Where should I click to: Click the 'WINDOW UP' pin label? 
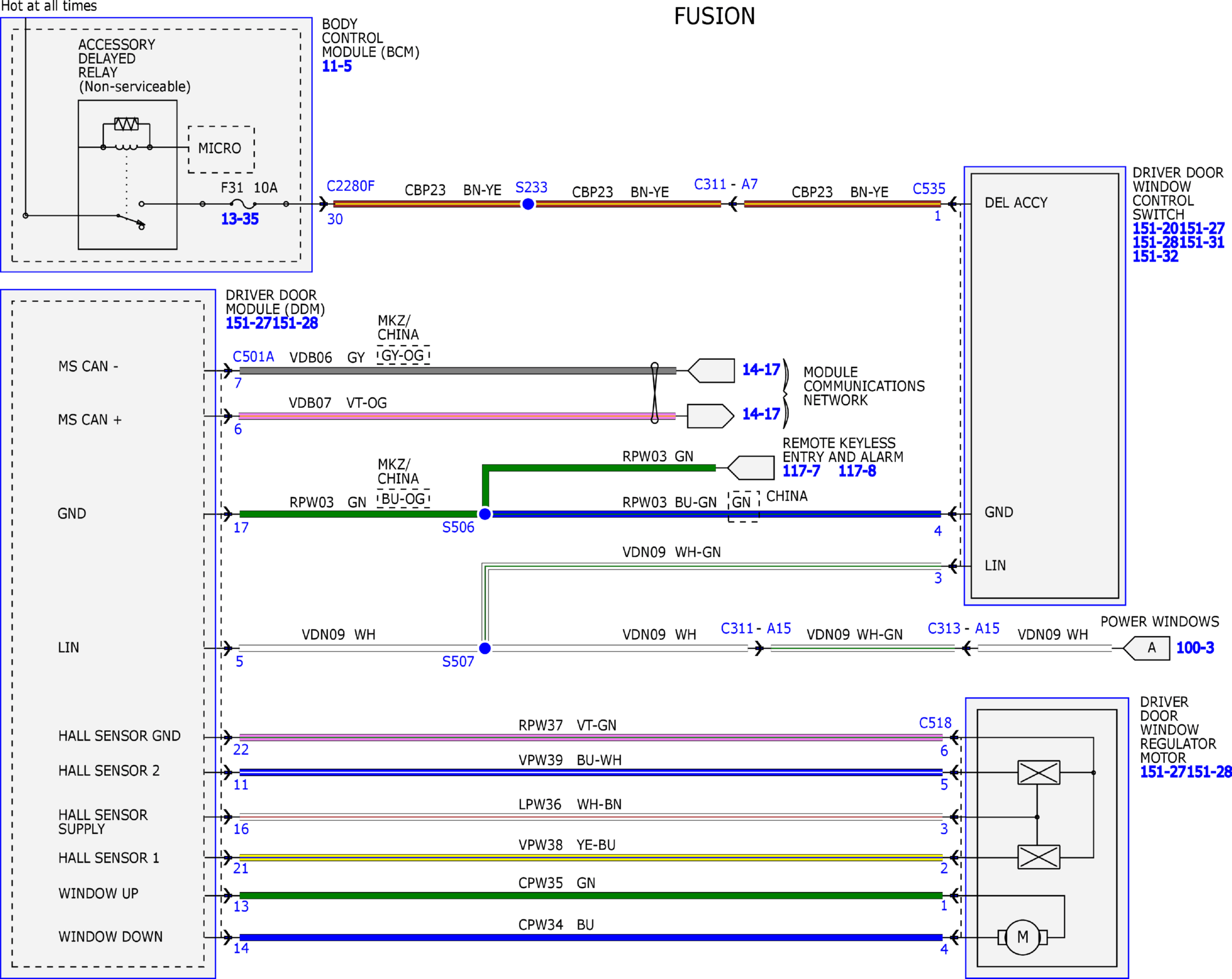(x=98, y=894)
